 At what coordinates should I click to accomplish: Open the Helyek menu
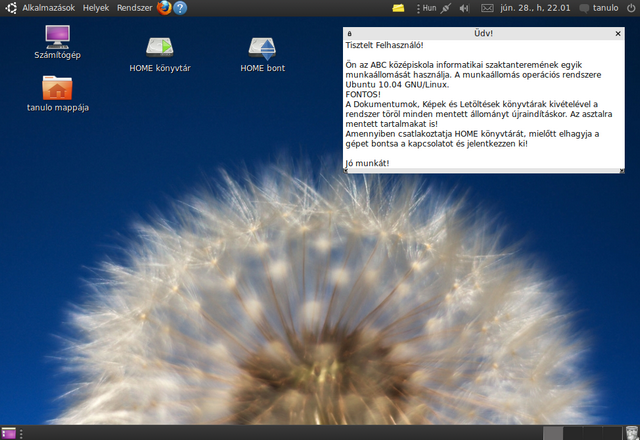pyautogui.click(x=96, y=8)
